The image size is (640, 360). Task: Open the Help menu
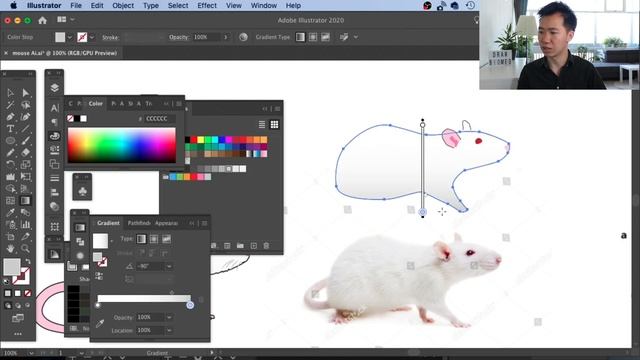click(x=293, y=5)
